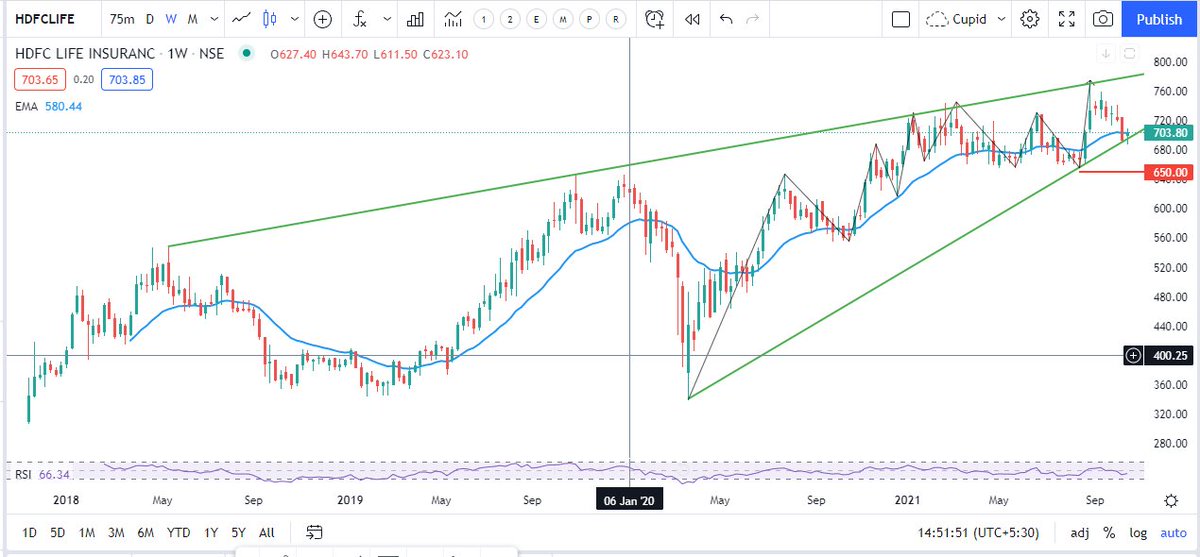The width and height of the screenshot is (1200, 557).
Task: Click the 400.25 crosshair price label
Action: (x=1169, y=355)
